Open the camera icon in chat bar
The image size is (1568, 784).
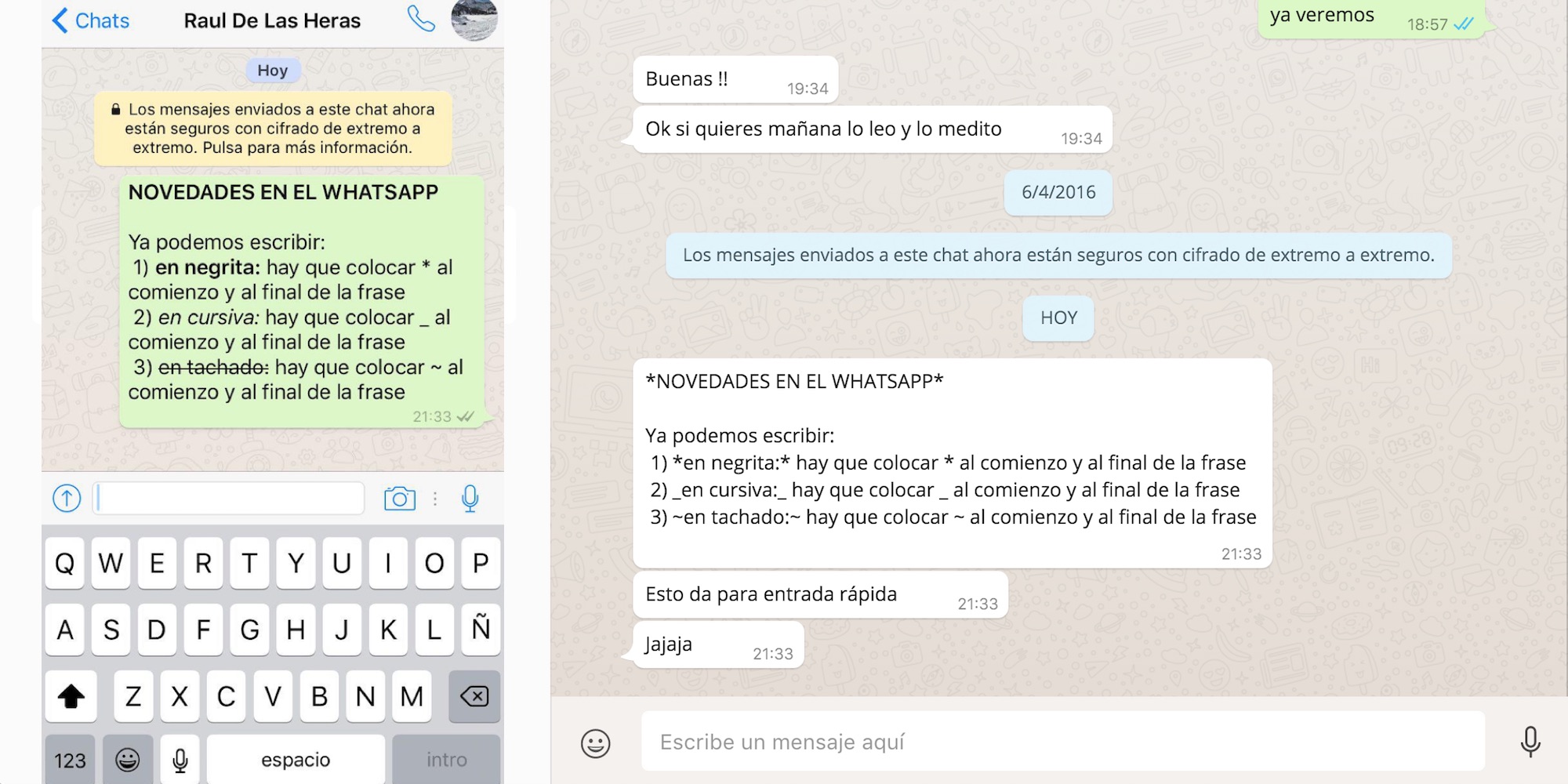400,499
